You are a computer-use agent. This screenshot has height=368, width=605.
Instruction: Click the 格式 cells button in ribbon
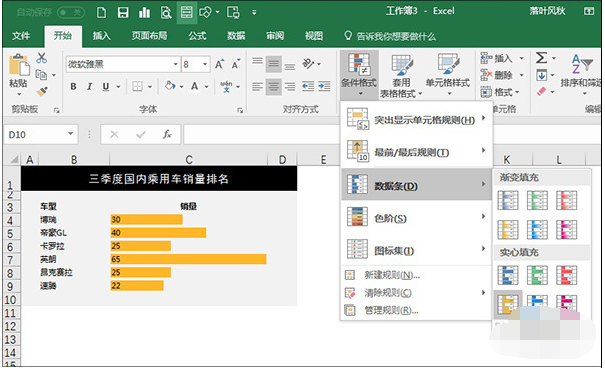[500, 92]
